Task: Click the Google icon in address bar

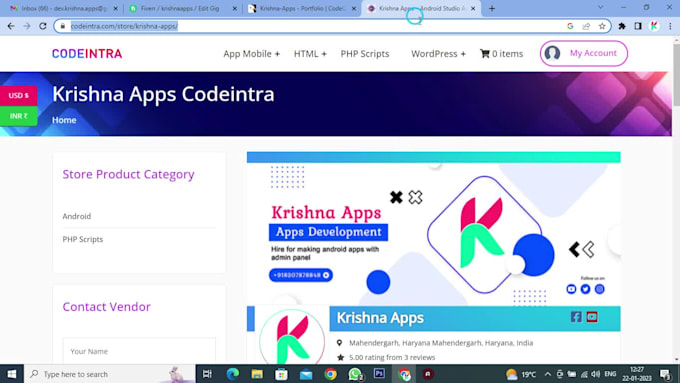Action: tap(570, 26)
